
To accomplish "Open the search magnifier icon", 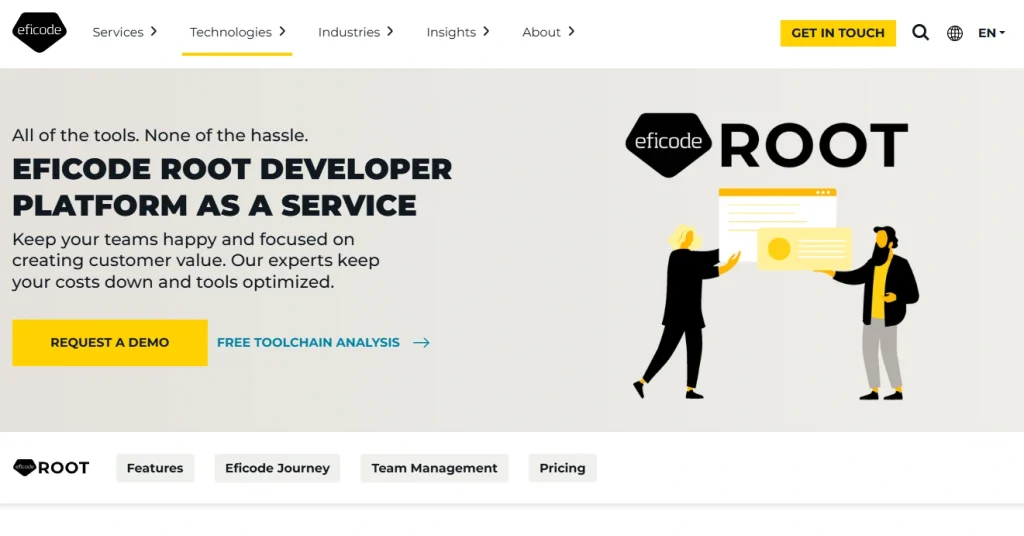I will pyautogui.click(x=920, y=33).
